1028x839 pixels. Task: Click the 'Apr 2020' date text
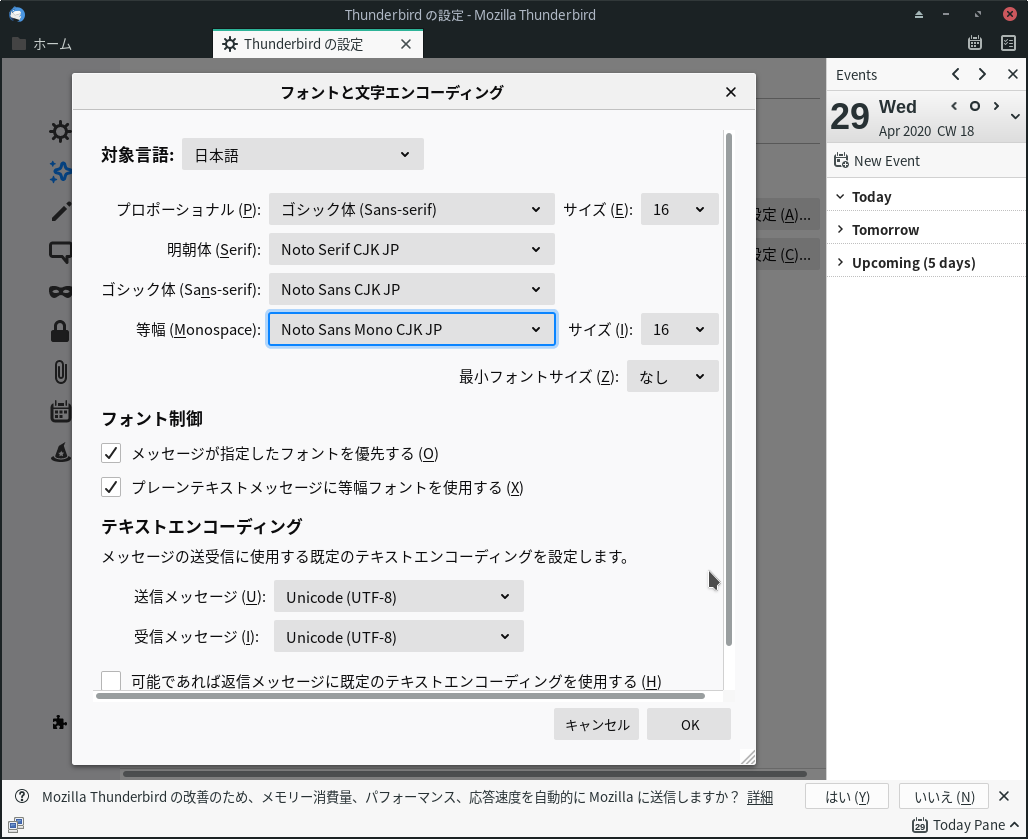point(905,131)
